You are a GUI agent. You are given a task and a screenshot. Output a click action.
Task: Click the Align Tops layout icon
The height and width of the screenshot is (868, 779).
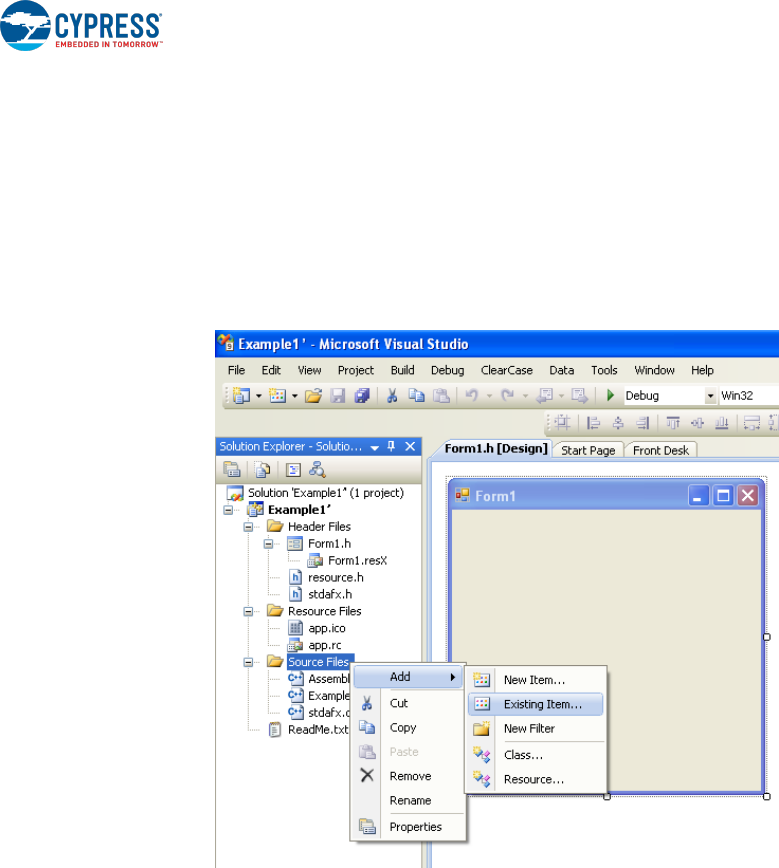[673, 423]
